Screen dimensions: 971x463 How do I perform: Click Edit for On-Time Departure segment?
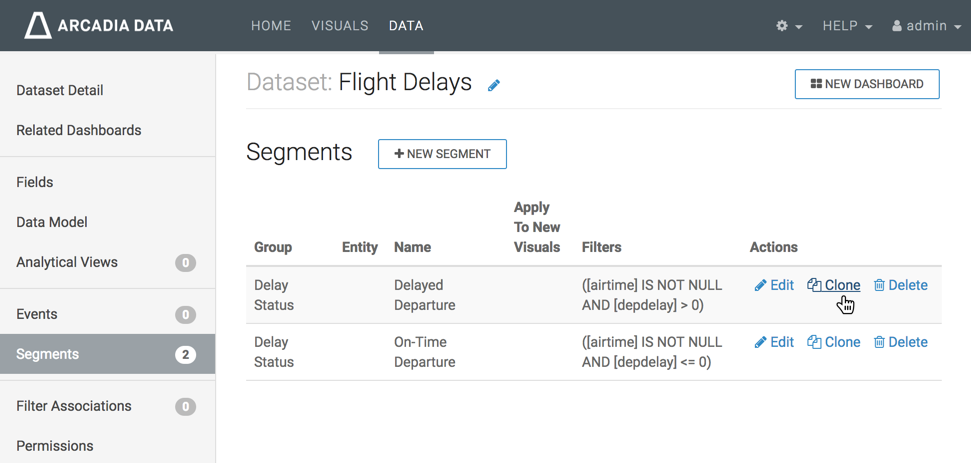coord(774,342)
